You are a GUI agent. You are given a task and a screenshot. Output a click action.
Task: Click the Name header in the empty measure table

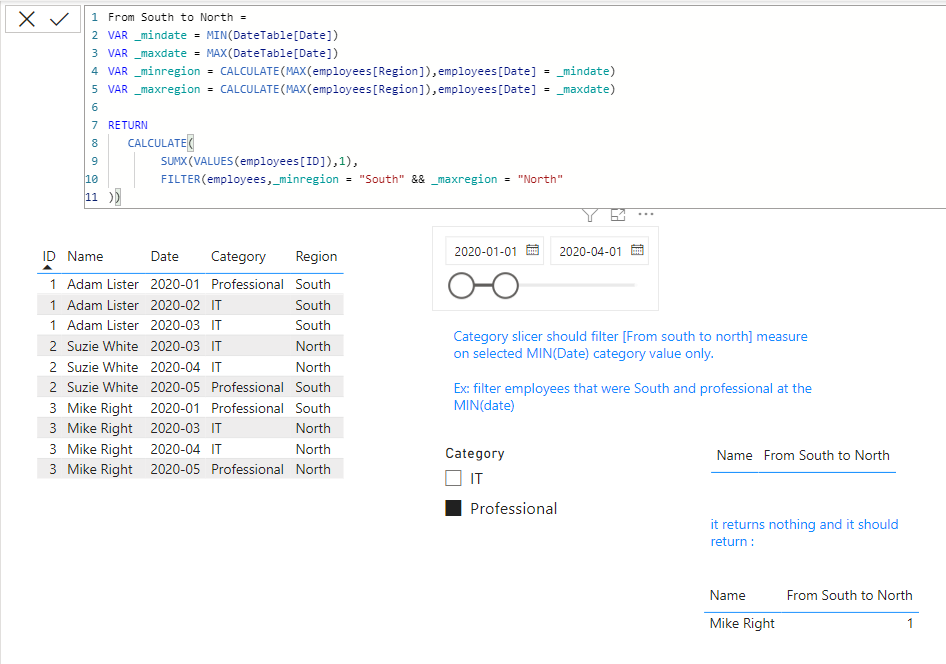click(x=734, y=455)
